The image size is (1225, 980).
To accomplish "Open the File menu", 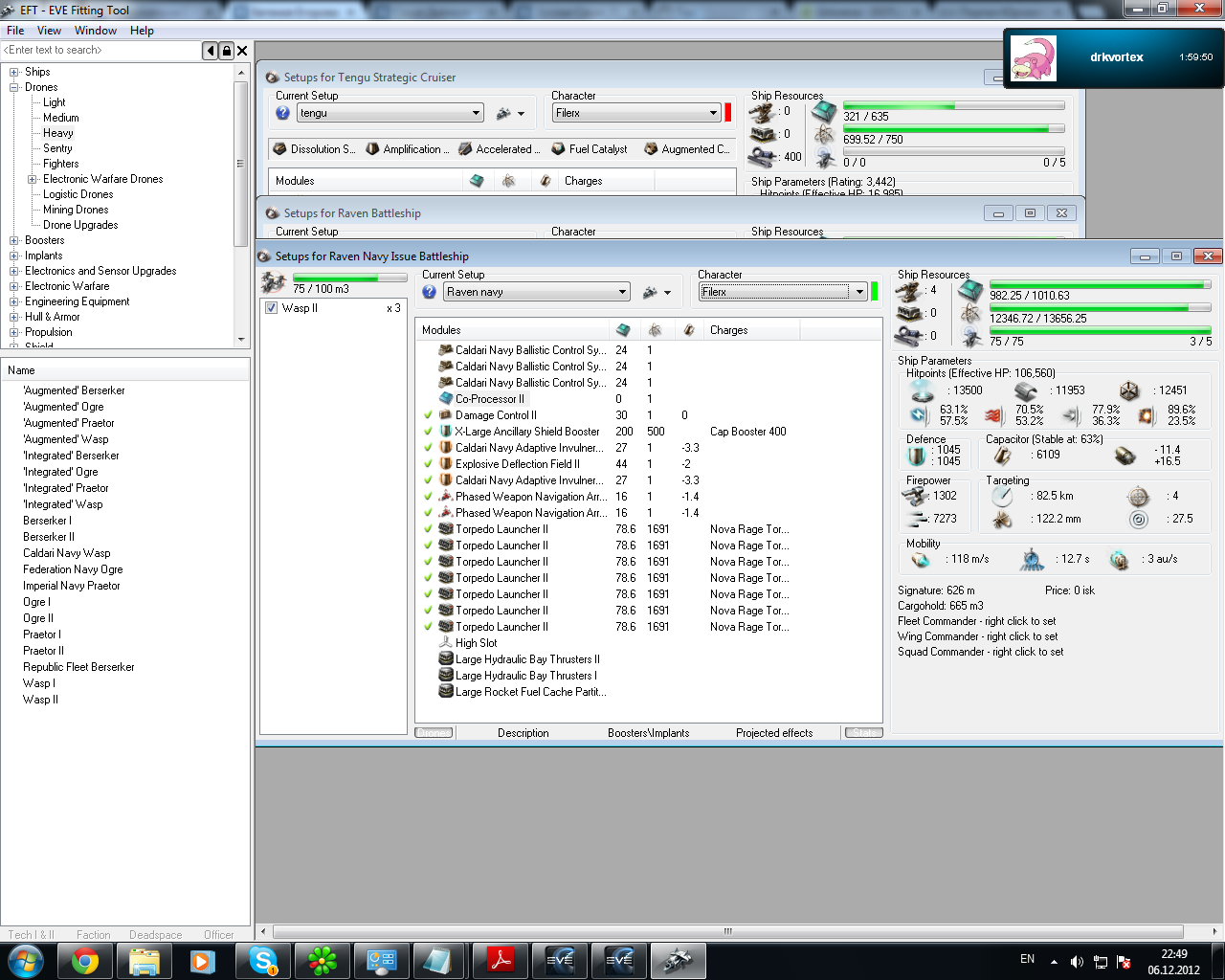I will coord(15,31).
